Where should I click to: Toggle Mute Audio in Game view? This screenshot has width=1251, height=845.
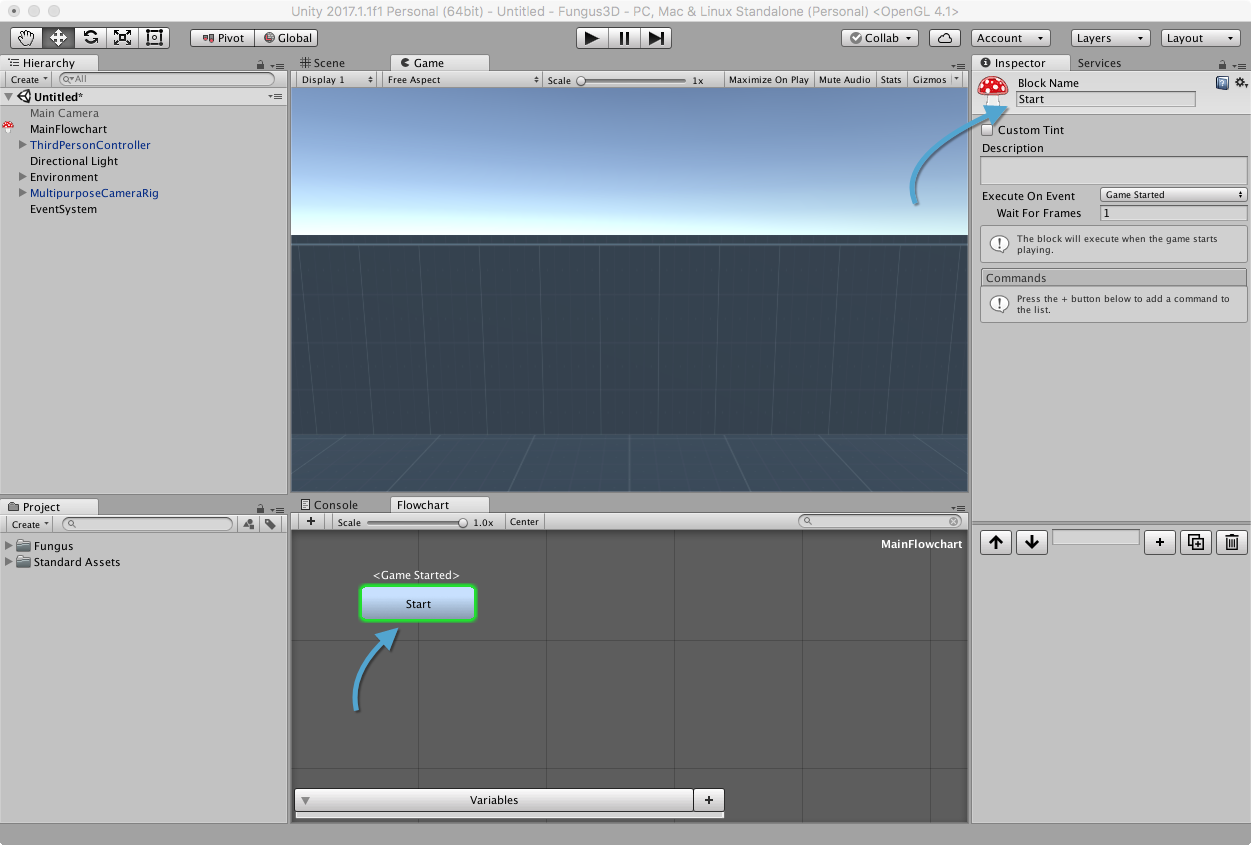pos(844,80)
